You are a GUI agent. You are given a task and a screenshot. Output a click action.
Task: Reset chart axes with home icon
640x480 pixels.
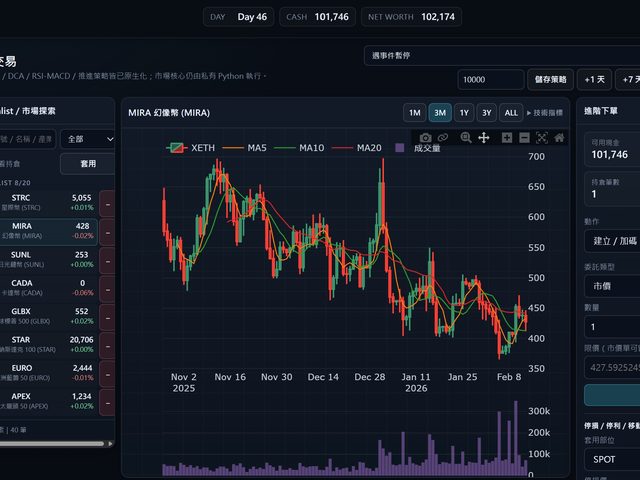tap(559, 138)
